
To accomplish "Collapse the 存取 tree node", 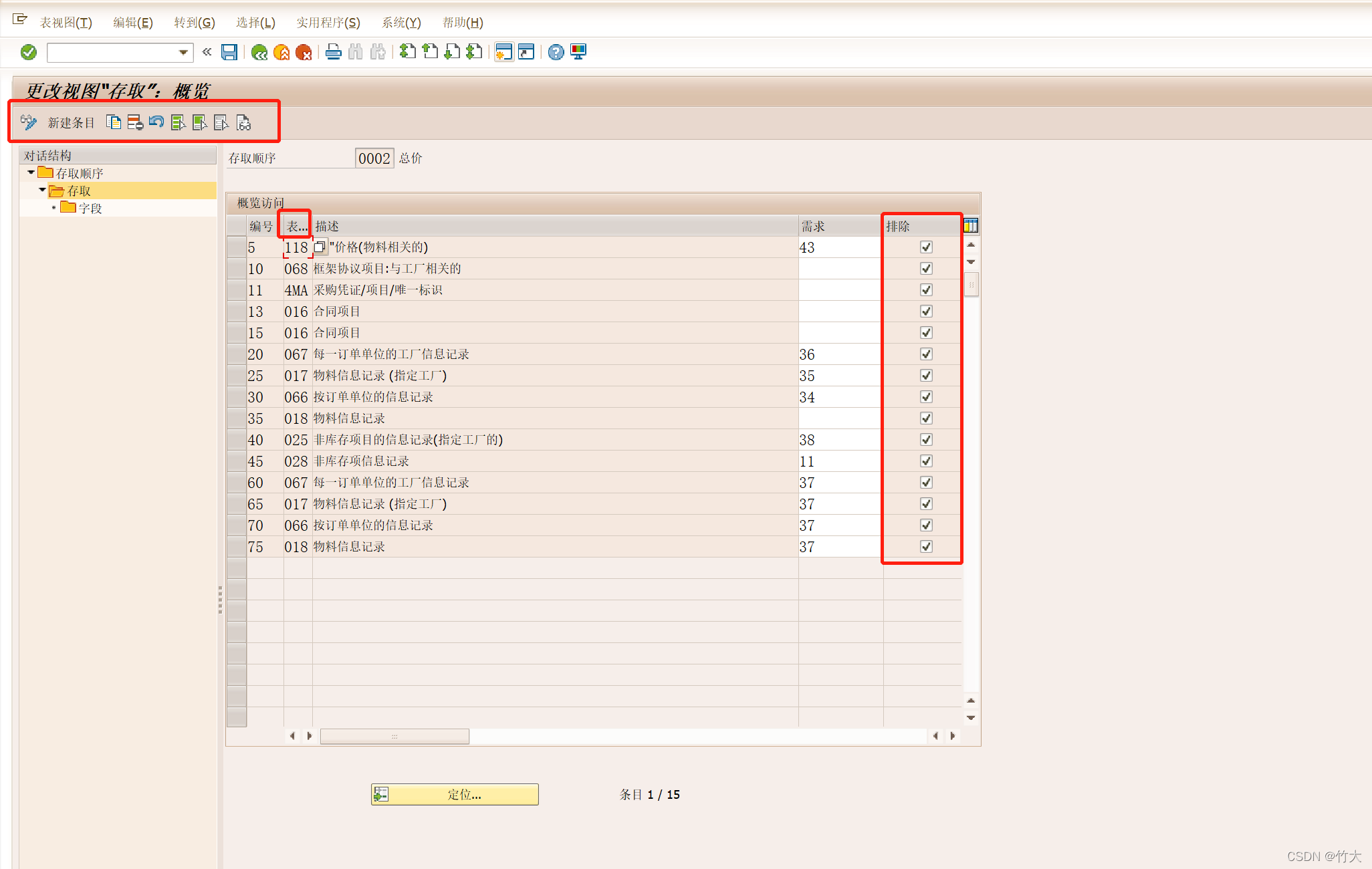I will [x=42, y=191].
